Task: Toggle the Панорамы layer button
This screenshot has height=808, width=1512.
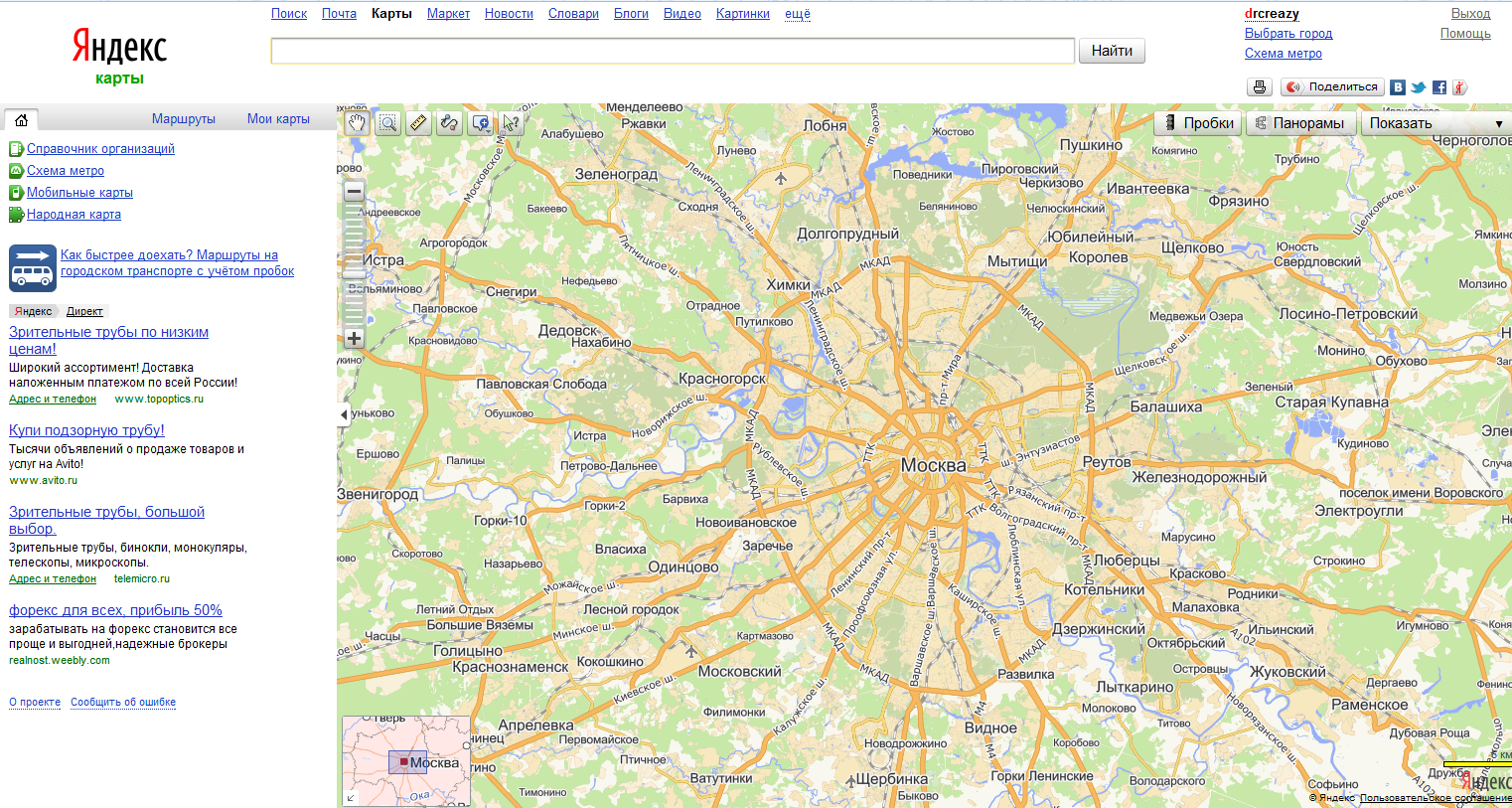Action: pyautogui.click(x=1301, y=123)
